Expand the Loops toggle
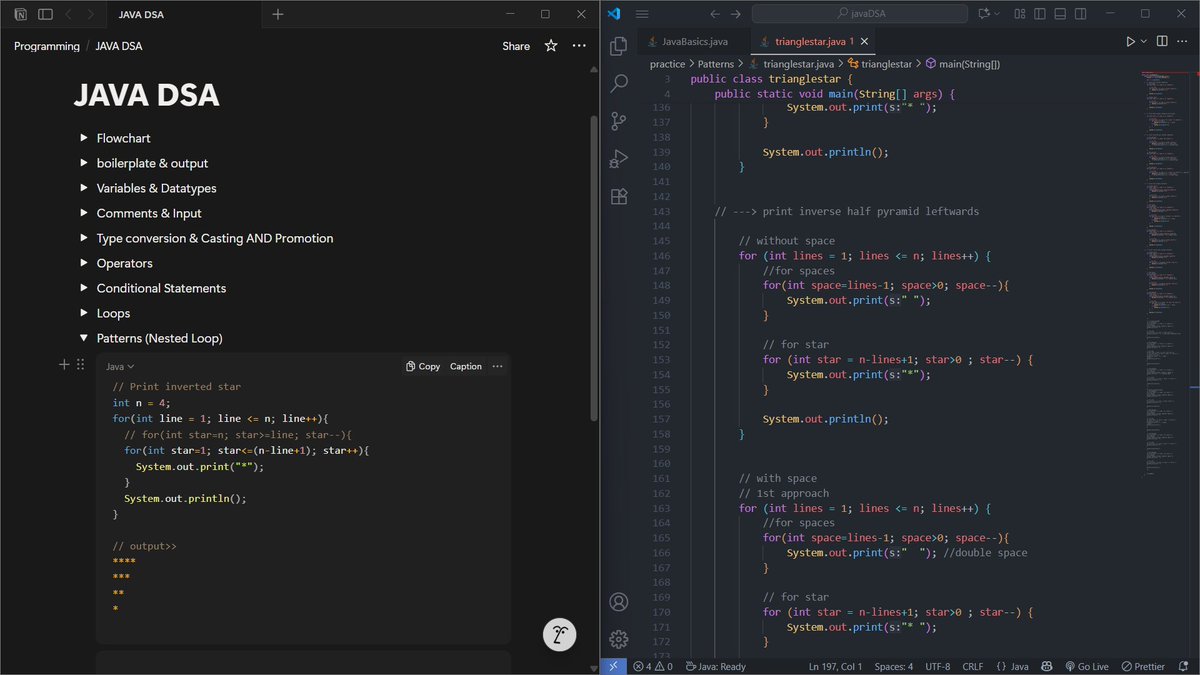 84,313
